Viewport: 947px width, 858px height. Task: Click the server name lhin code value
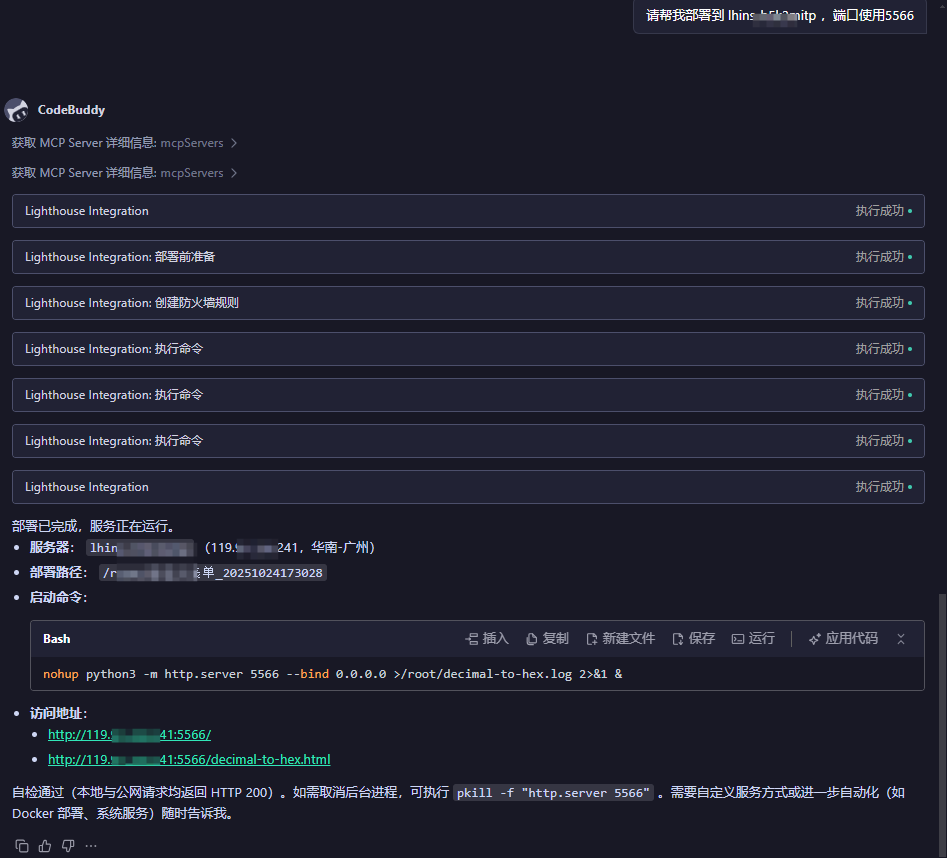(x=140, y=548)
